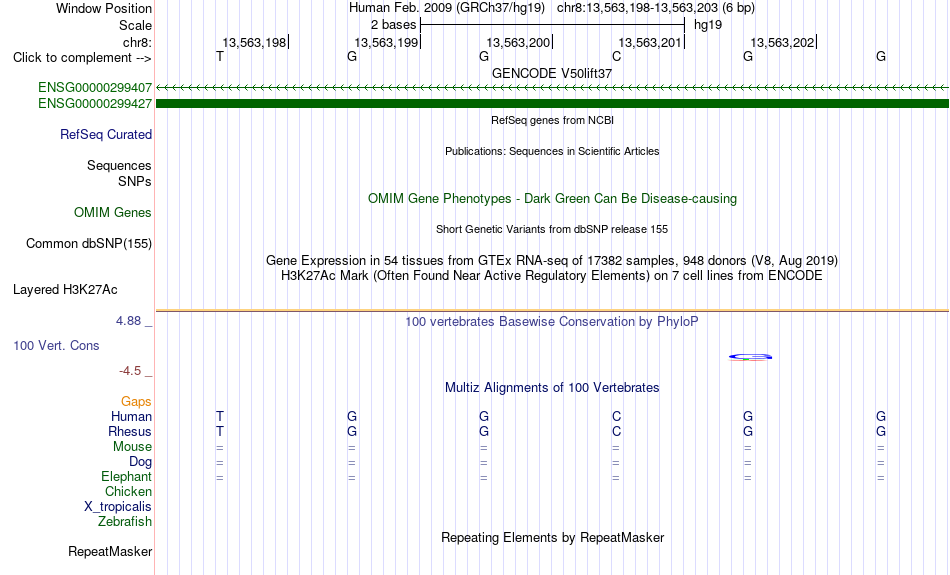Click the X_tropicalis alignment row label

[118, 507]
